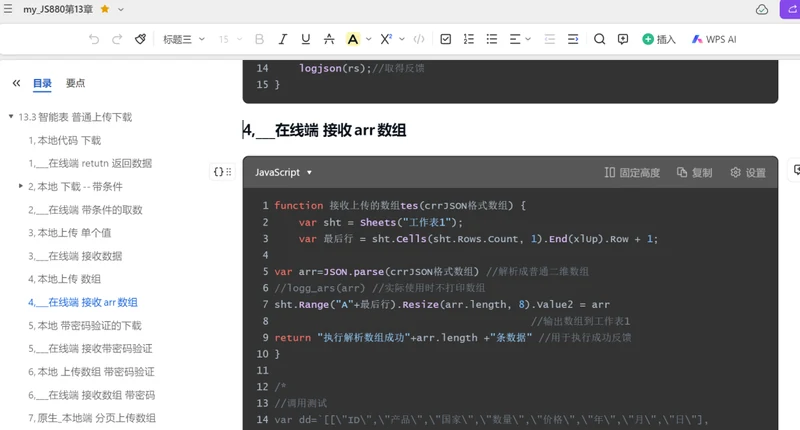
Task: Go to outline item 7, 原生_本地端 分页上传数组
Action: click(92, 418)
